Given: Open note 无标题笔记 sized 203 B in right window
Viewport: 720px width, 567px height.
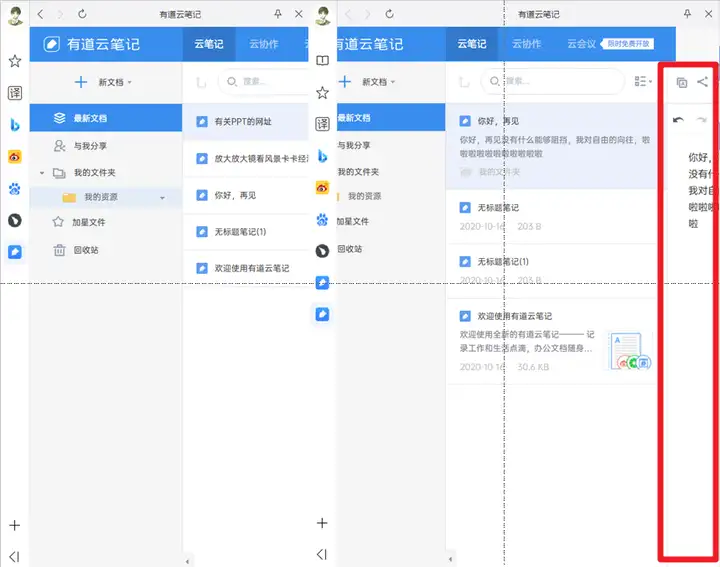Looking at the screenshot, I should pos(551,216).
